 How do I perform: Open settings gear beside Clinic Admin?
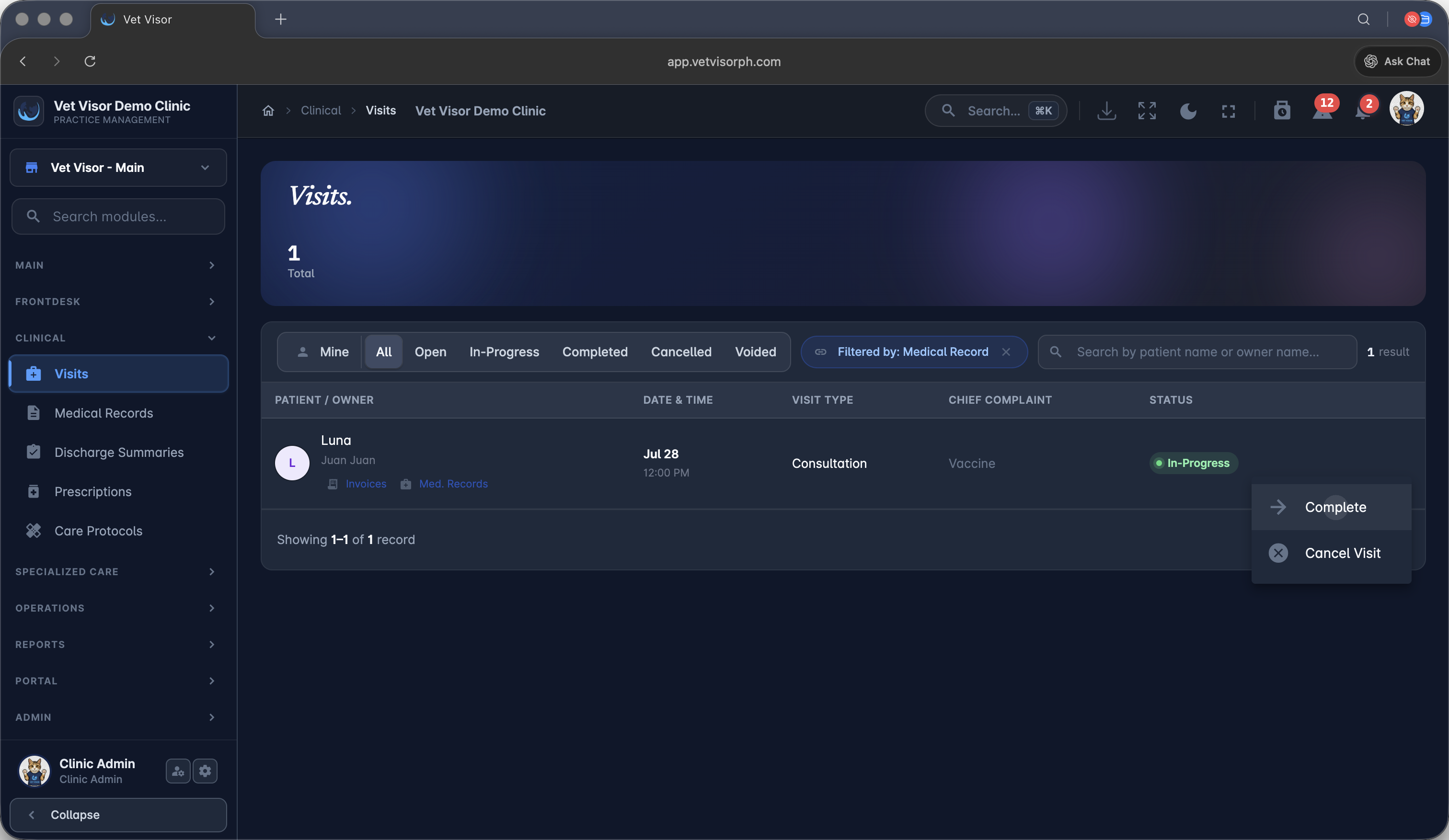click(205, 771)
